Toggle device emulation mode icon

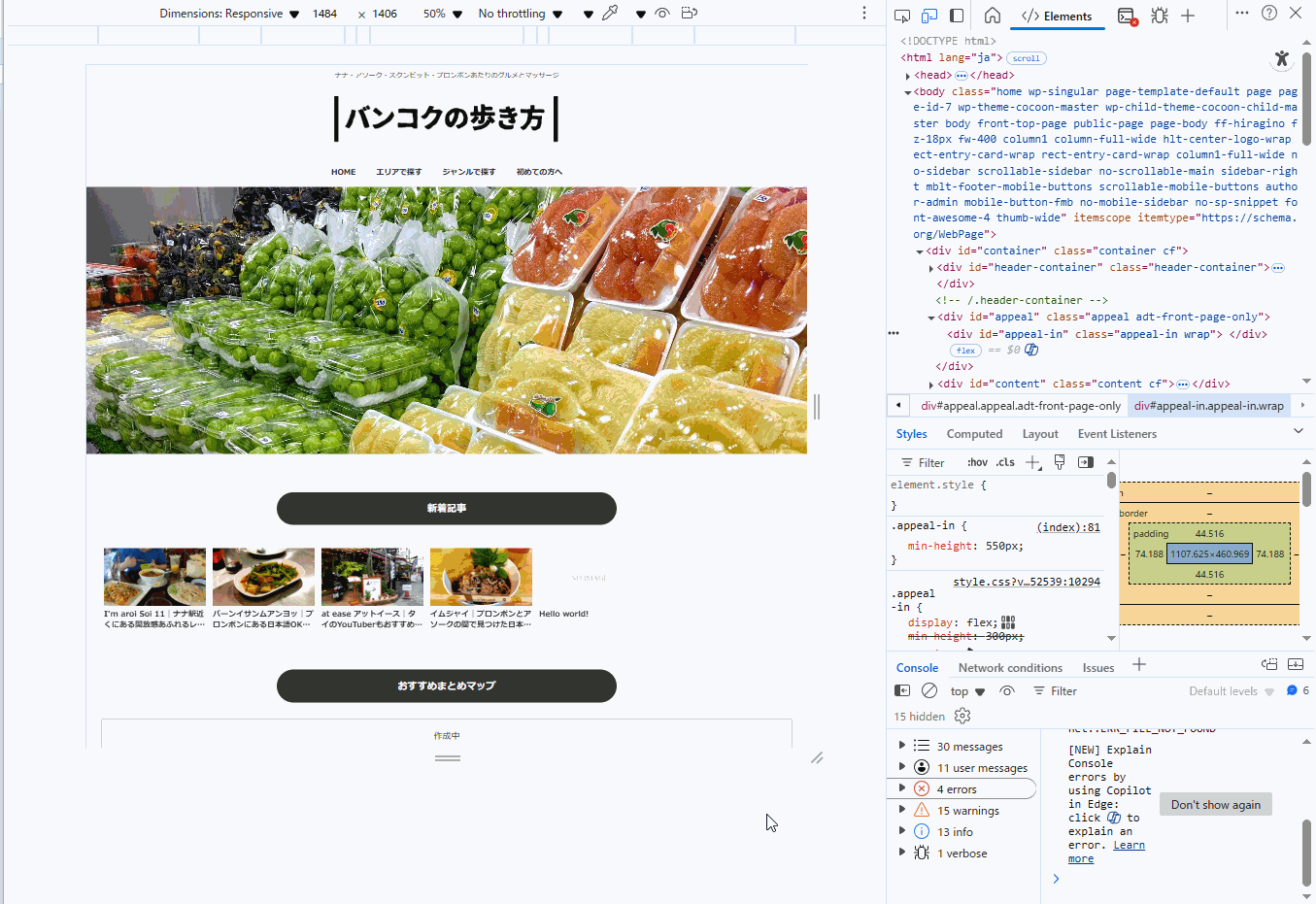pos(929,16)
